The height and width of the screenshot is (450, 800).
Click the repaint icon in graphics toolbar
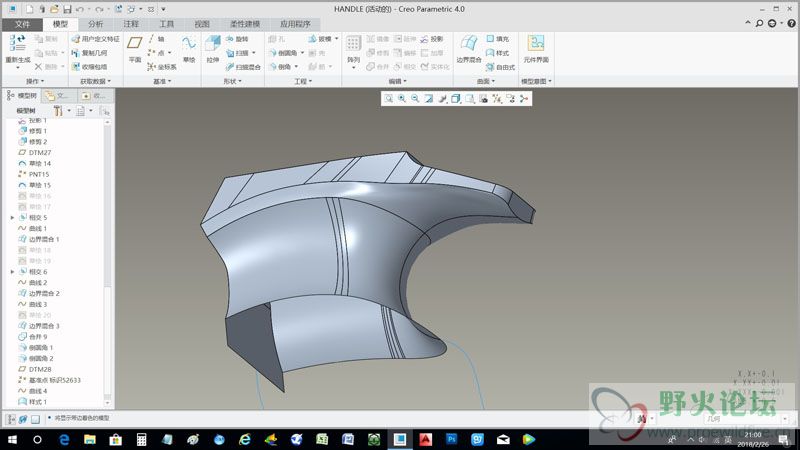coord(429,98)
